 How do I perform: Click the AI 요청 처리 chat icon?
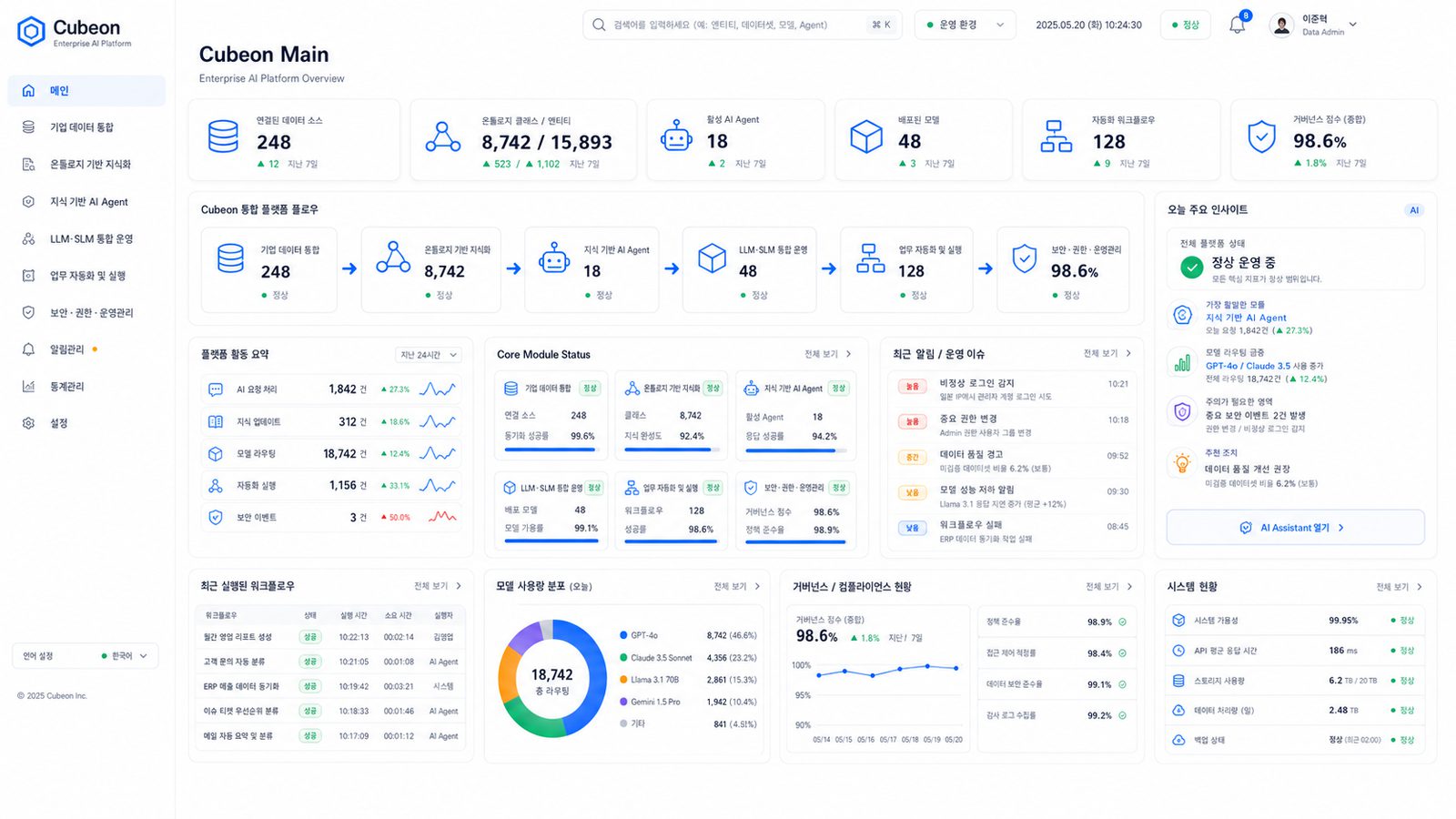coord(216,389)
